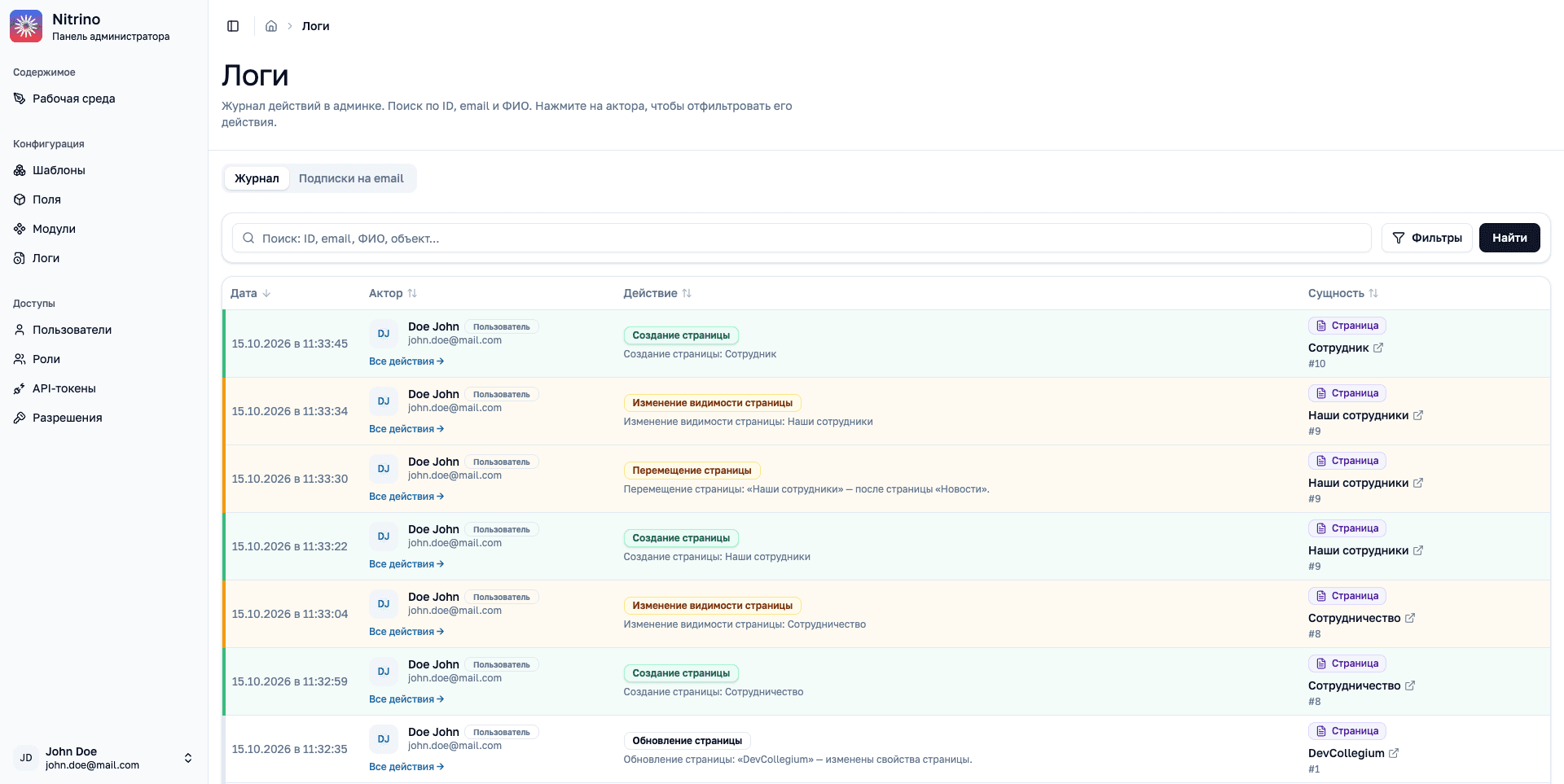Open Все действия link for 11:32:35 entry
1564x784 pixels.
[x=406, y=767]
